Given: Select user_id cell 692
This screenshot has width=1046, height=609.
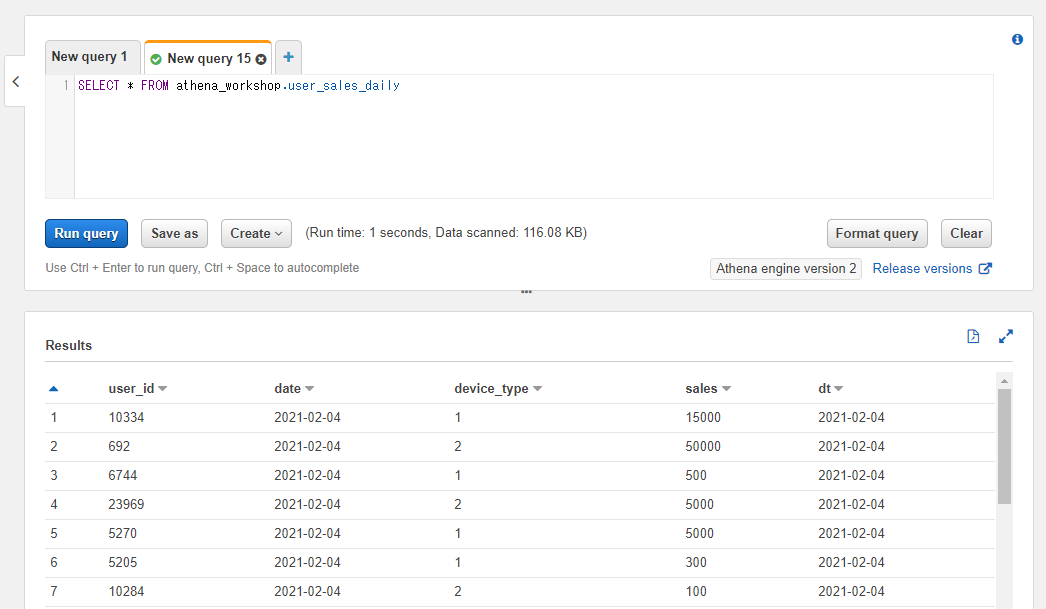Looking at the screenshot, I should (x=119, y=446).
